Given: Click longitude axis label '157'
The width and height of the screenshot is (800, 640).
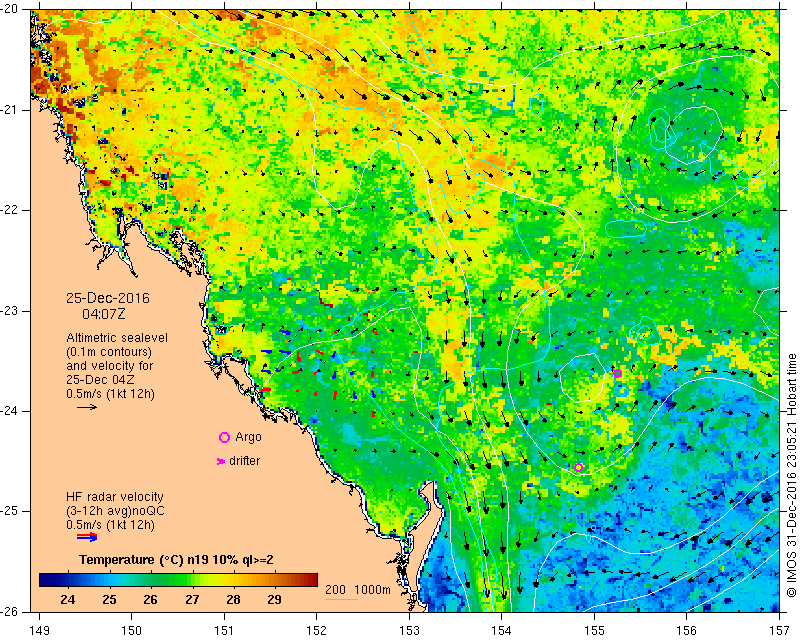Looking at the screenshot, I should 780,631.
